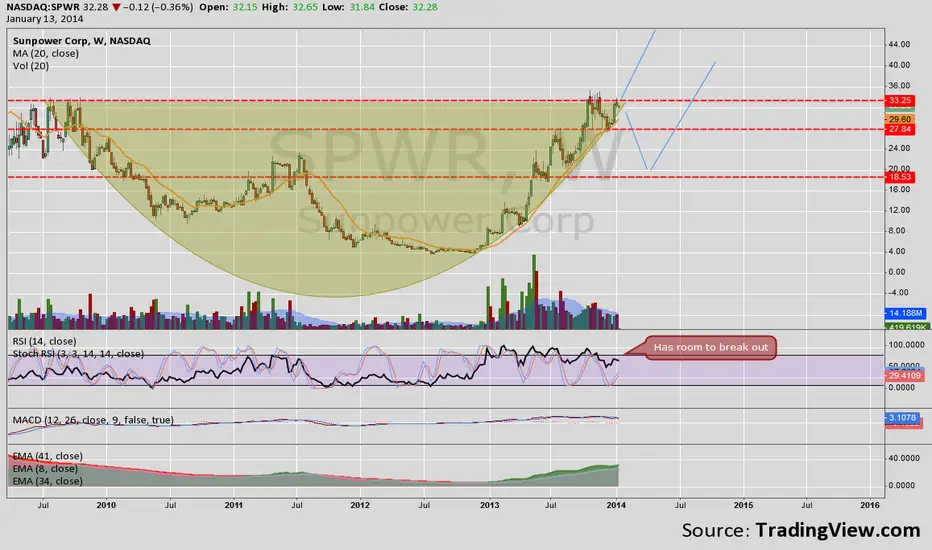This screenshot has height=550, width=932.
Task: Click the 40.0000 label on the EMA pane scale
Action: tap(906, 458)
